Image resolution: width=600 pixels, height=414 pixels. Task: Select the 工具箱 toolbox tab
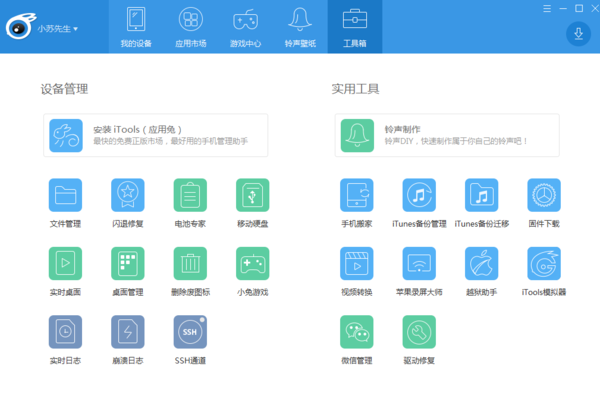pos(355,27)
